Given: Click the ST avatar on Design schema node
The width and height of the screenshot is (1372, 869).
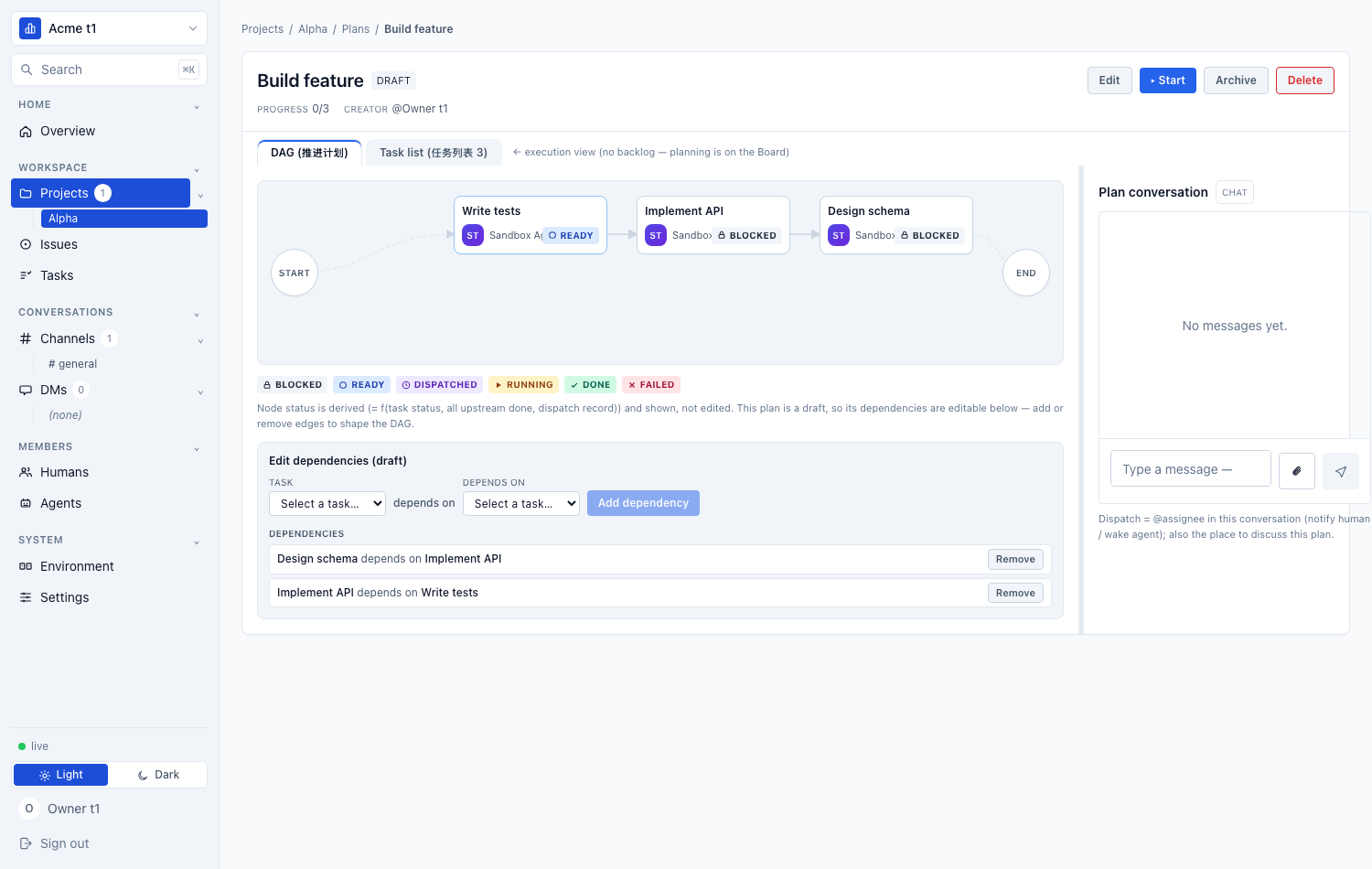Looking at the screenshot, I should pyautogui.click(x=839, y=235).
